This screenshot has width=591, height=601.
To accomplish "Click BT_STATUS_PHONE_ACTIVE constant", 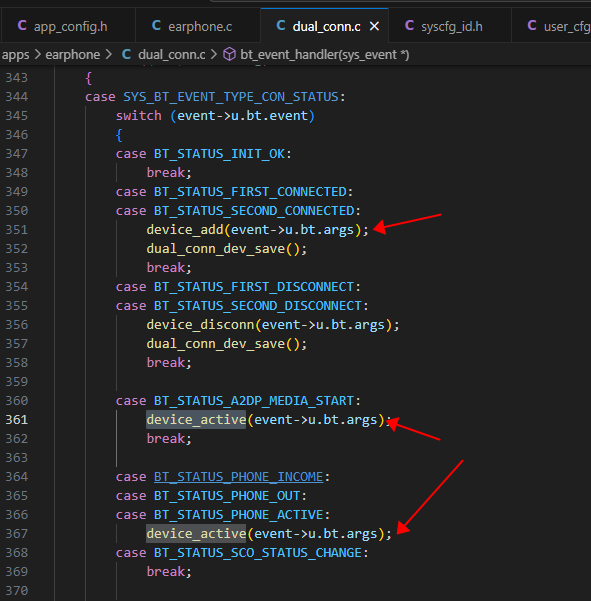I will [x=238, y=514].
